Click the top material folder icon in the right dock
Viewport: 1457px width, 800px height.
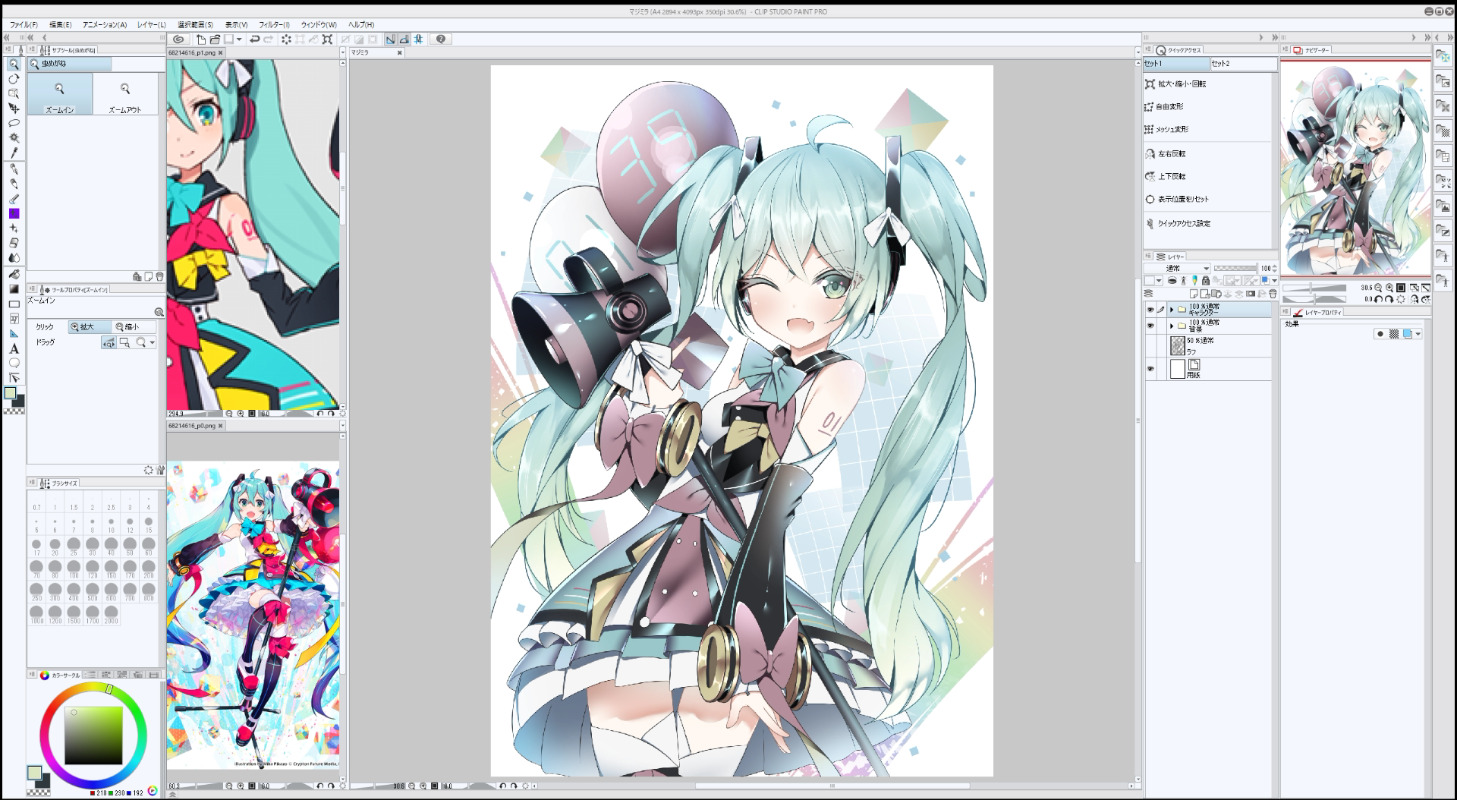pos(1443,57)
